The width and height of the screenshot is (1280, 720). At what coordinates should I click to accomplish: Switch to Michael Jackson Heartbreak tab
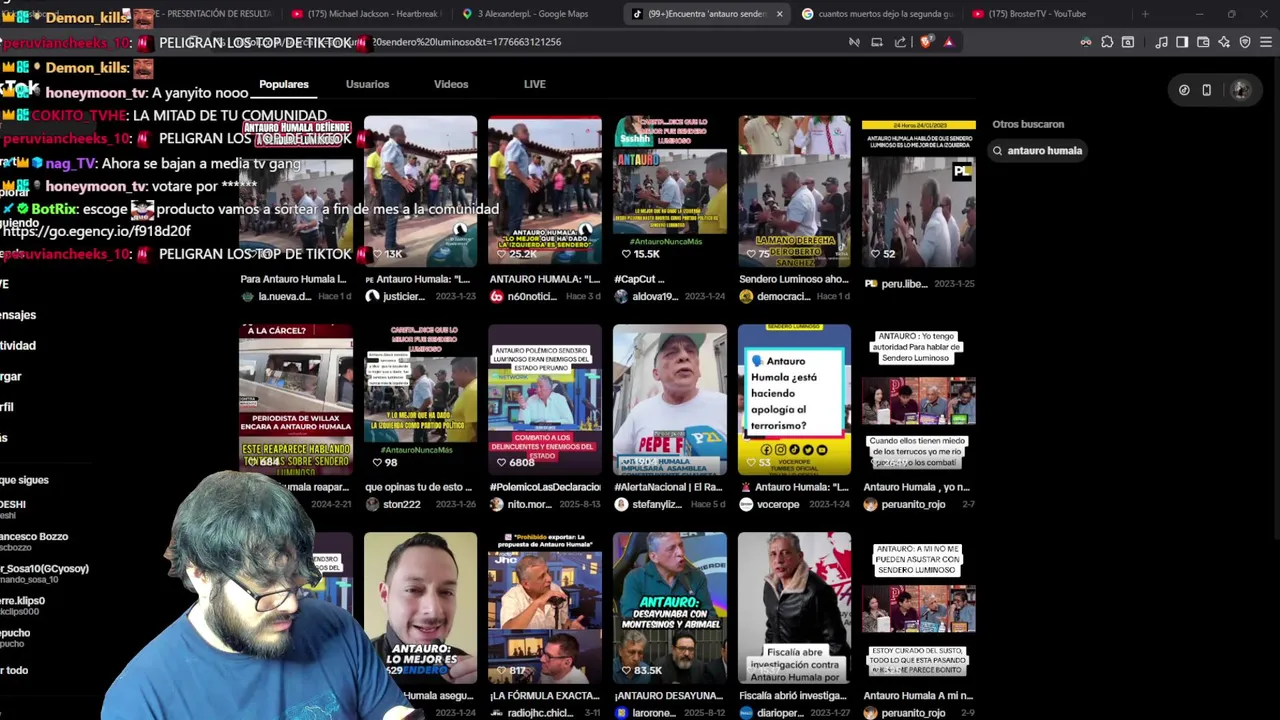369,14
